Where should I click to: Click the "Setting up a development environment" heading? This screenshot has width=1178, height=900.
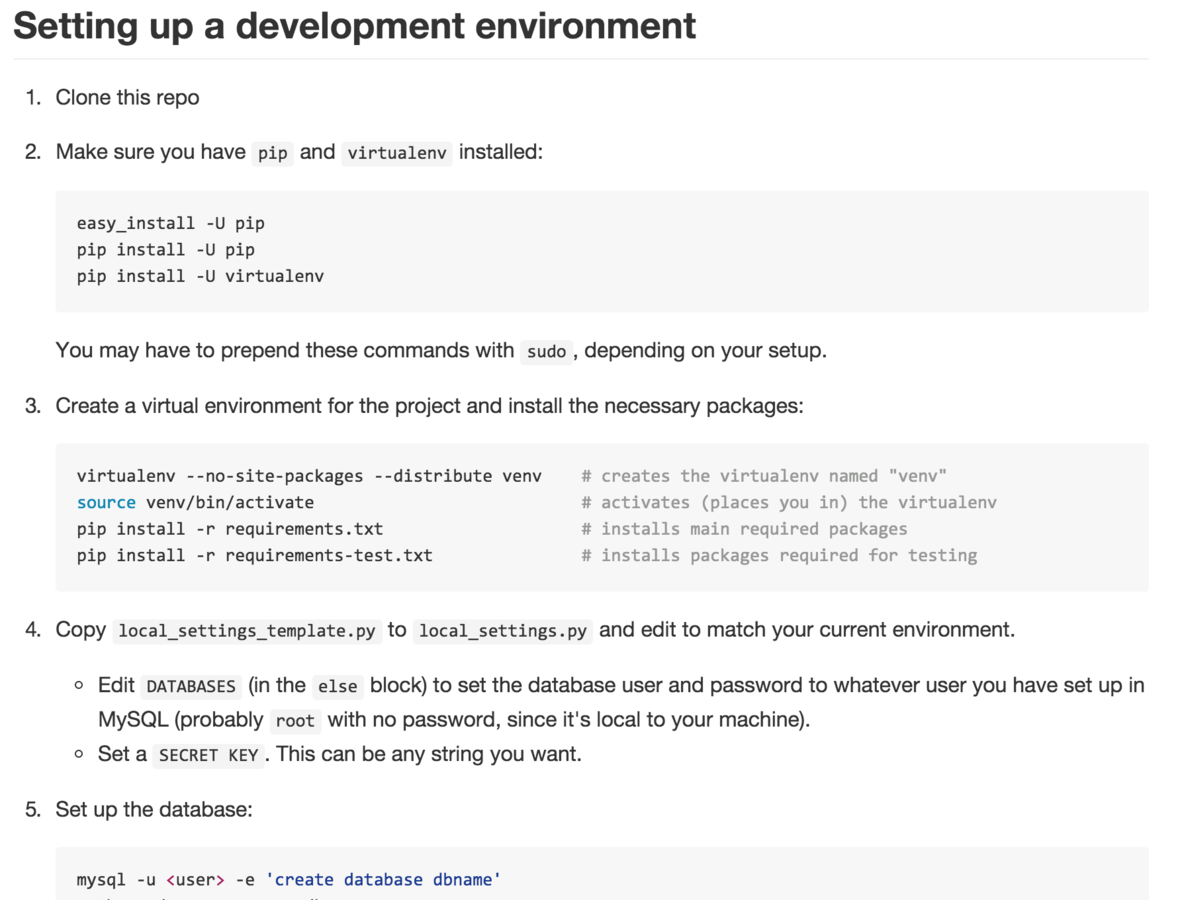tap(354, 25)
